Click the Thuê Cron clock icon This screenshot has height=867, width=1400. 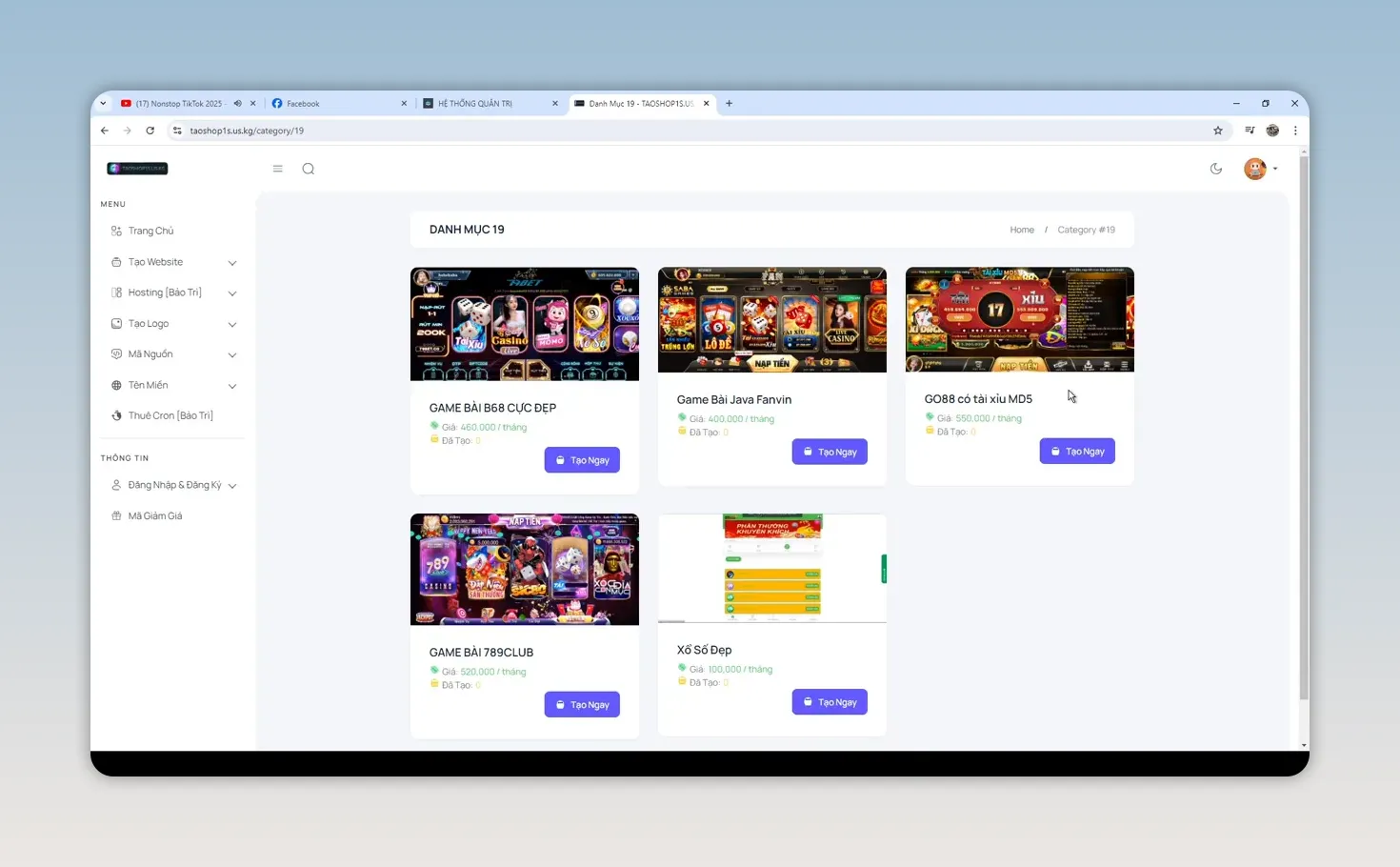point(116,415)
